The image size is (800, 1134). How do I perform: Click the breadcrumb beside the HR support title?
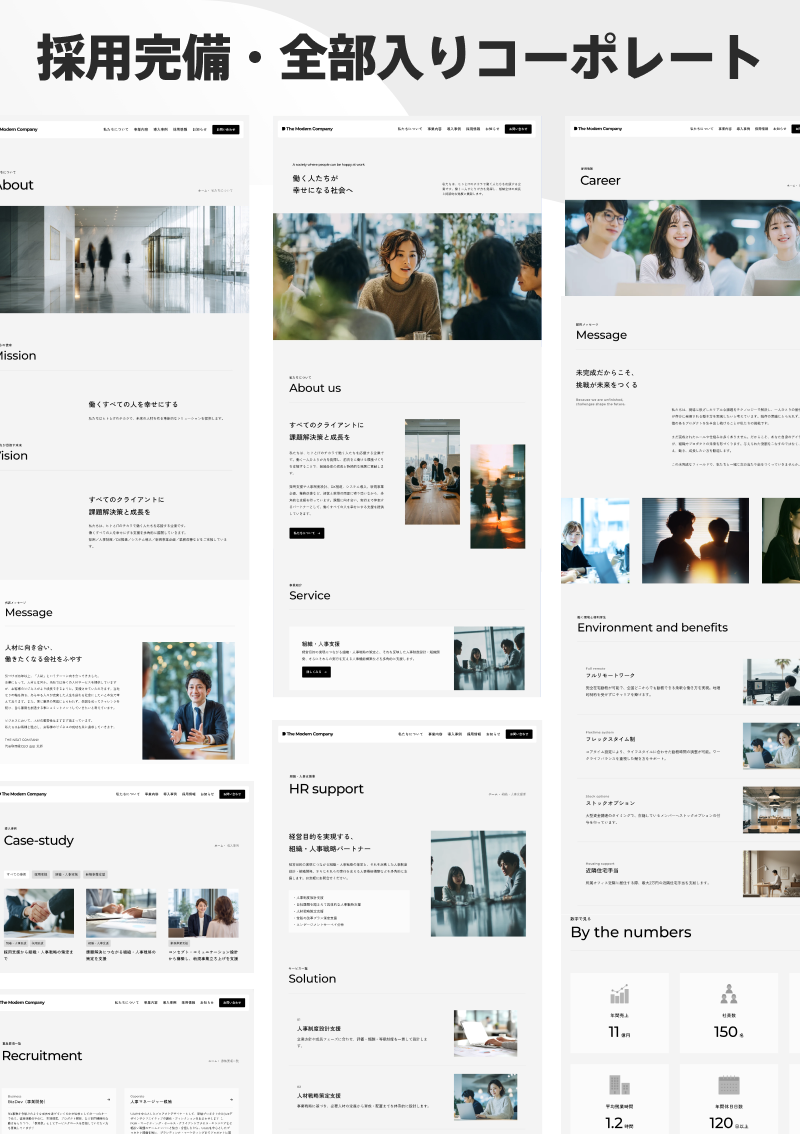[507, 794]
